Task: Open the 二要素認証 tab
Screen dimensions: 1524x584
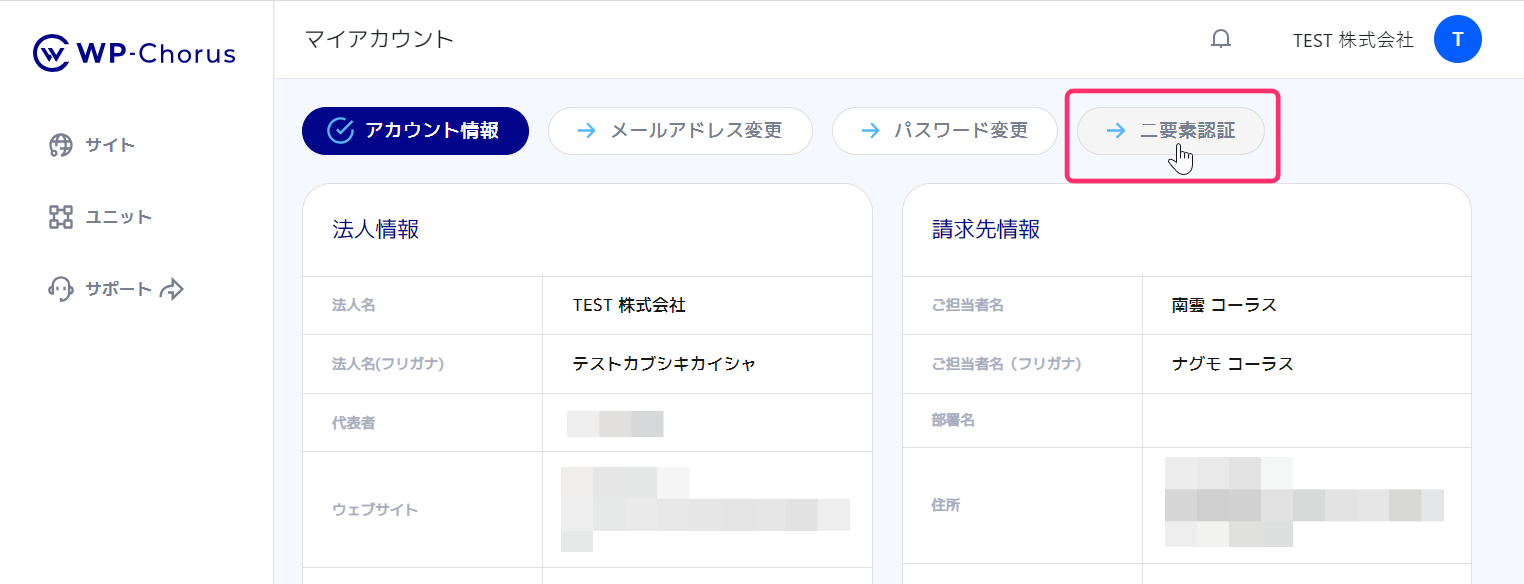Action: tap(1171, 131)
